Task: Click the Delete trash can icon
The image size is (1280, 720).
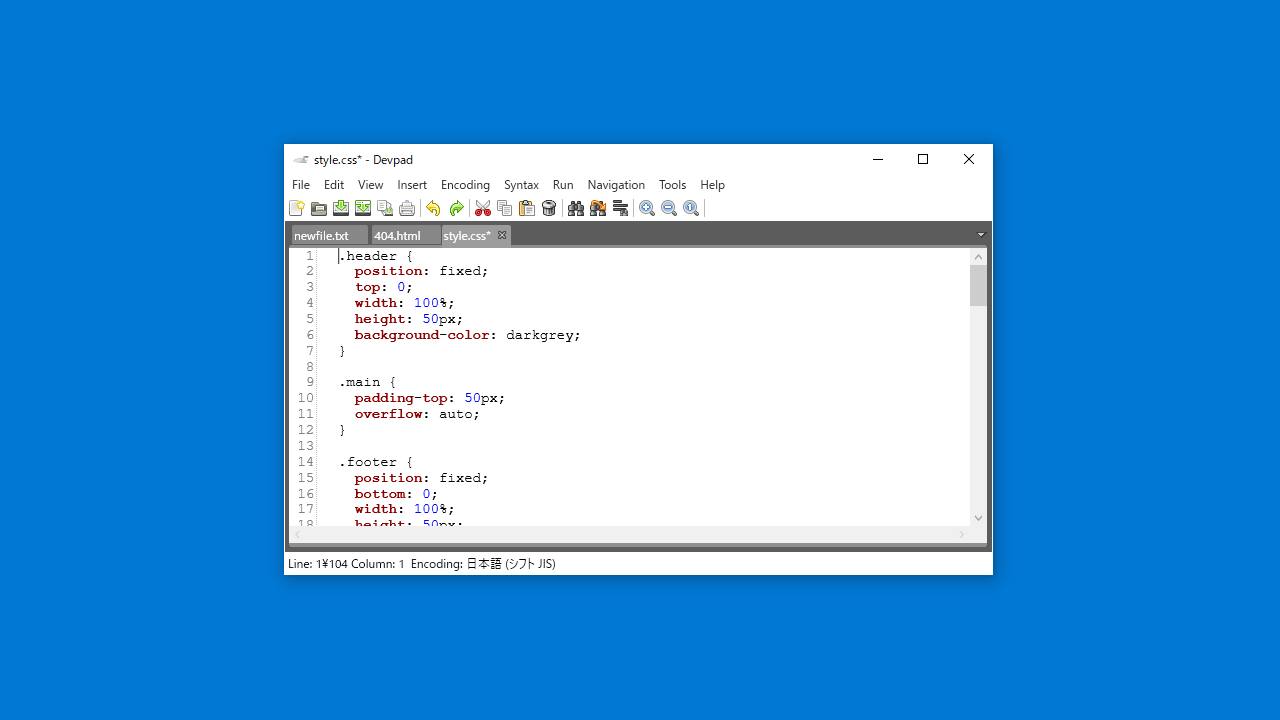Action: point(549,208)
